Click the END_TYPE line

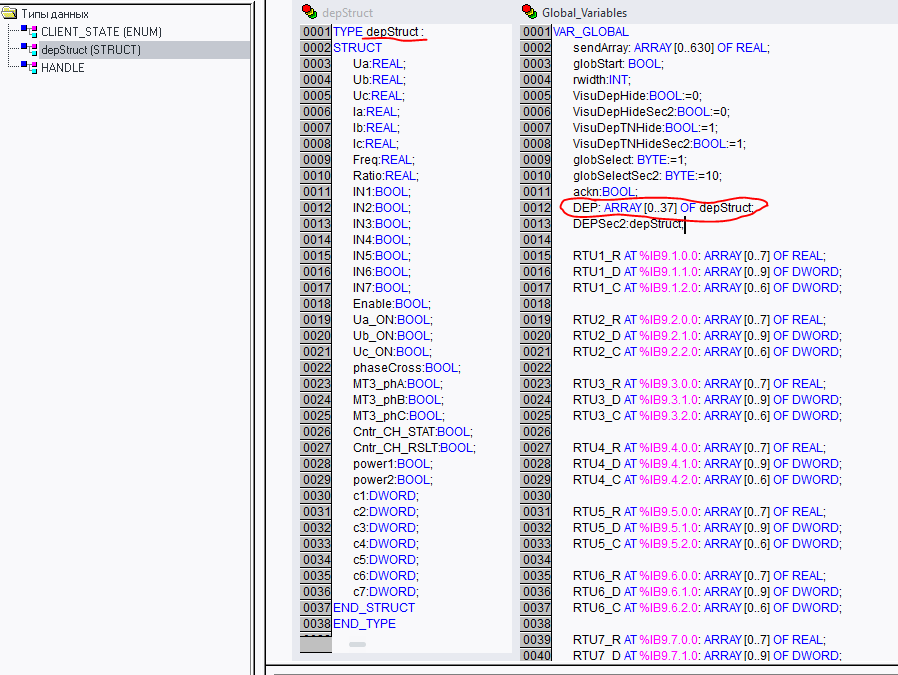point(364,624)
